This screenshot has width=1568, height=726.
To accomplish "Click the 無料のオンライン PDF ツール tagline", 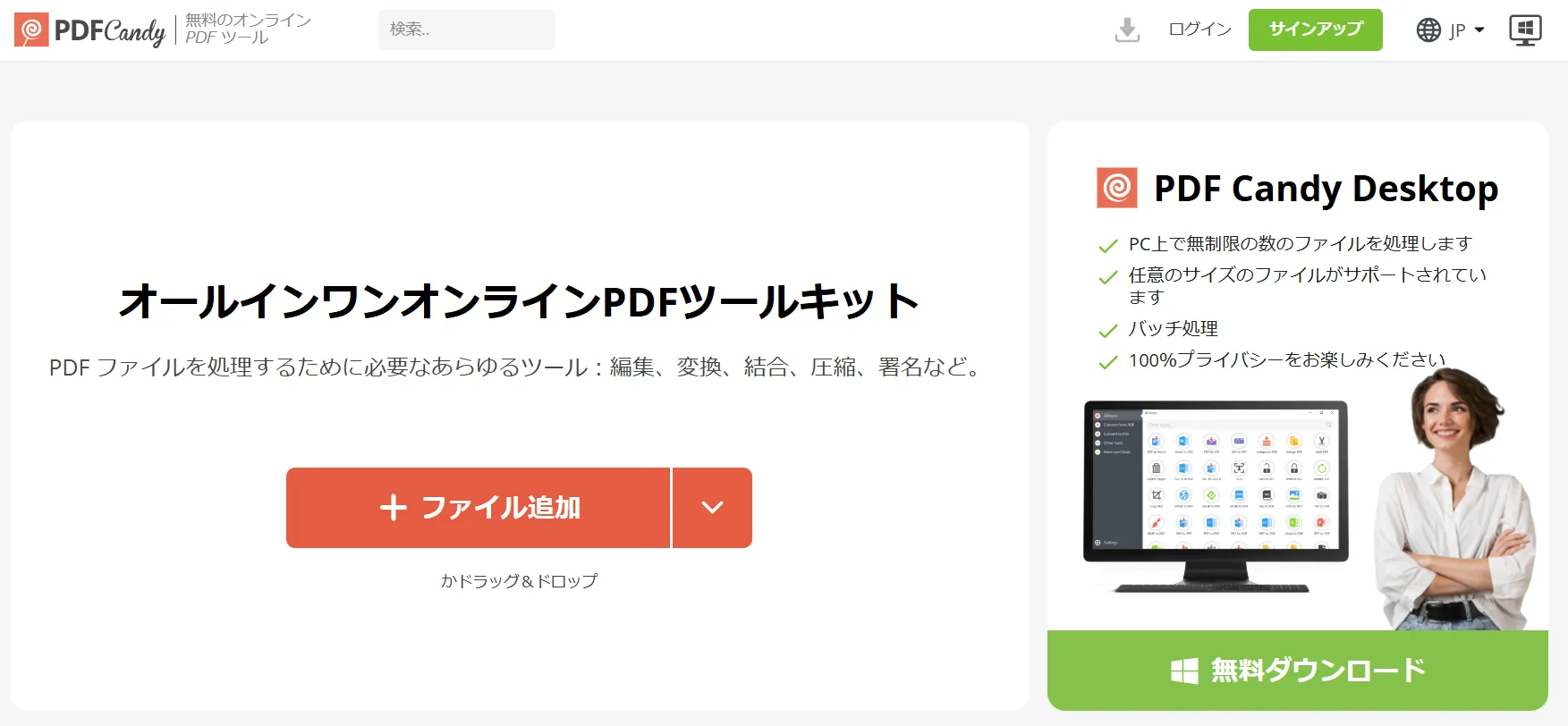I will pyautogui.click(x=248, y=29).
